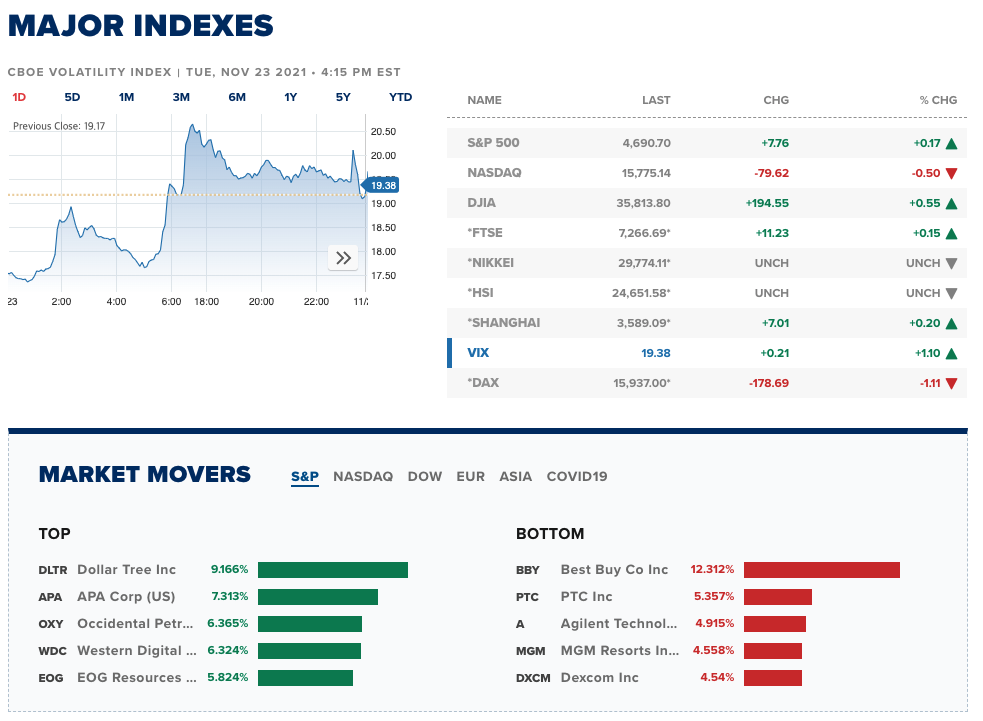Click green up arrow in FTSE row
The width and height of the screenshot is (983, 721).
tap(951, 234)
